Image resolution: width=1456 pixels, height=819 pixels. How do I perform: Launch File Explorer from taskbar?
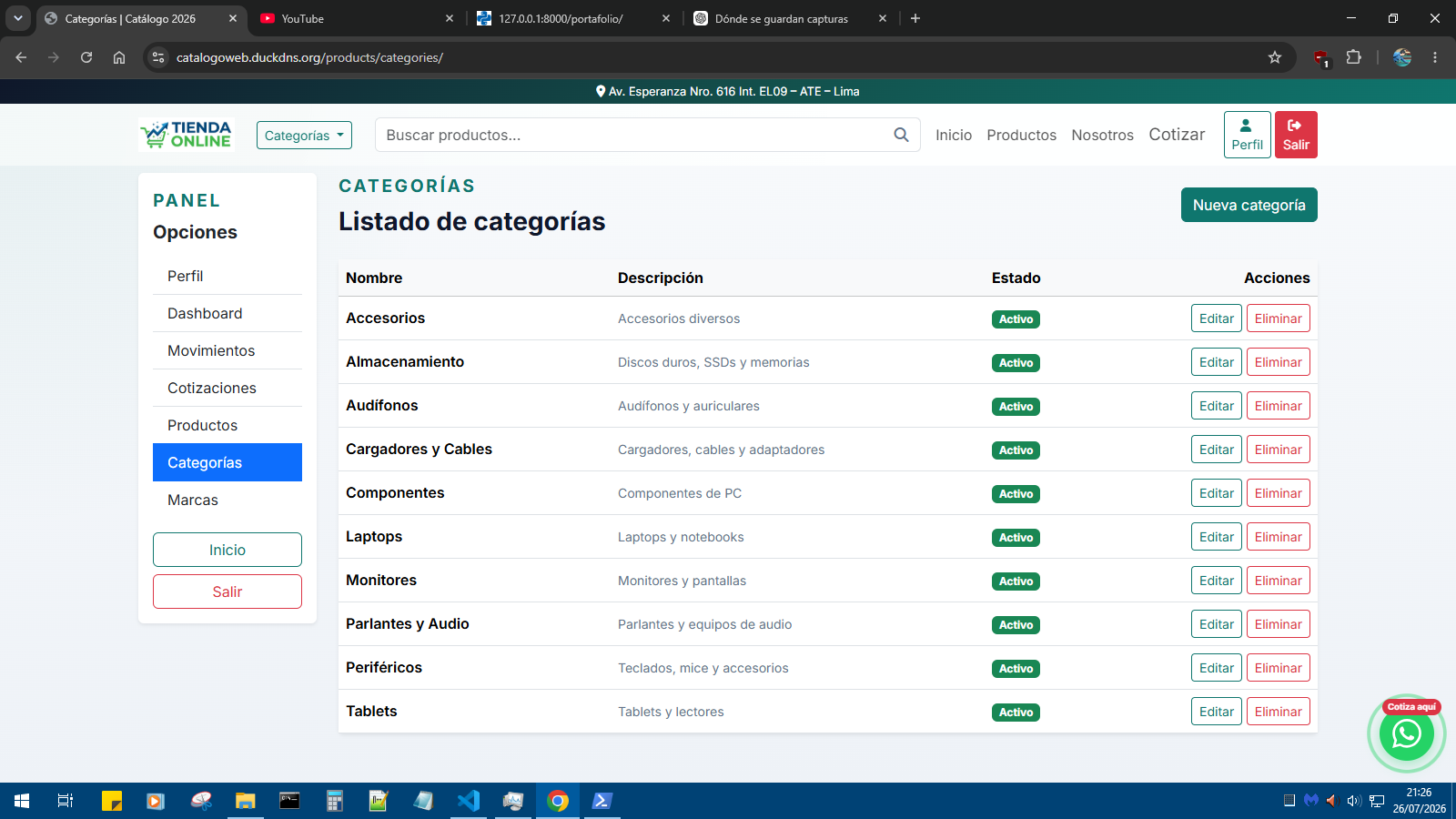tap(245, 801)
